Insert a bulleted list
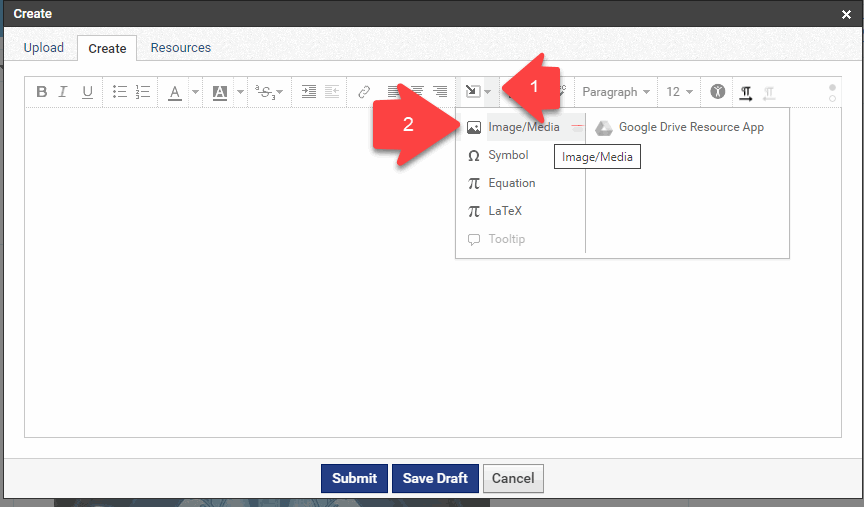This screenshot has height=507, width=864. (x=120, y=92)
